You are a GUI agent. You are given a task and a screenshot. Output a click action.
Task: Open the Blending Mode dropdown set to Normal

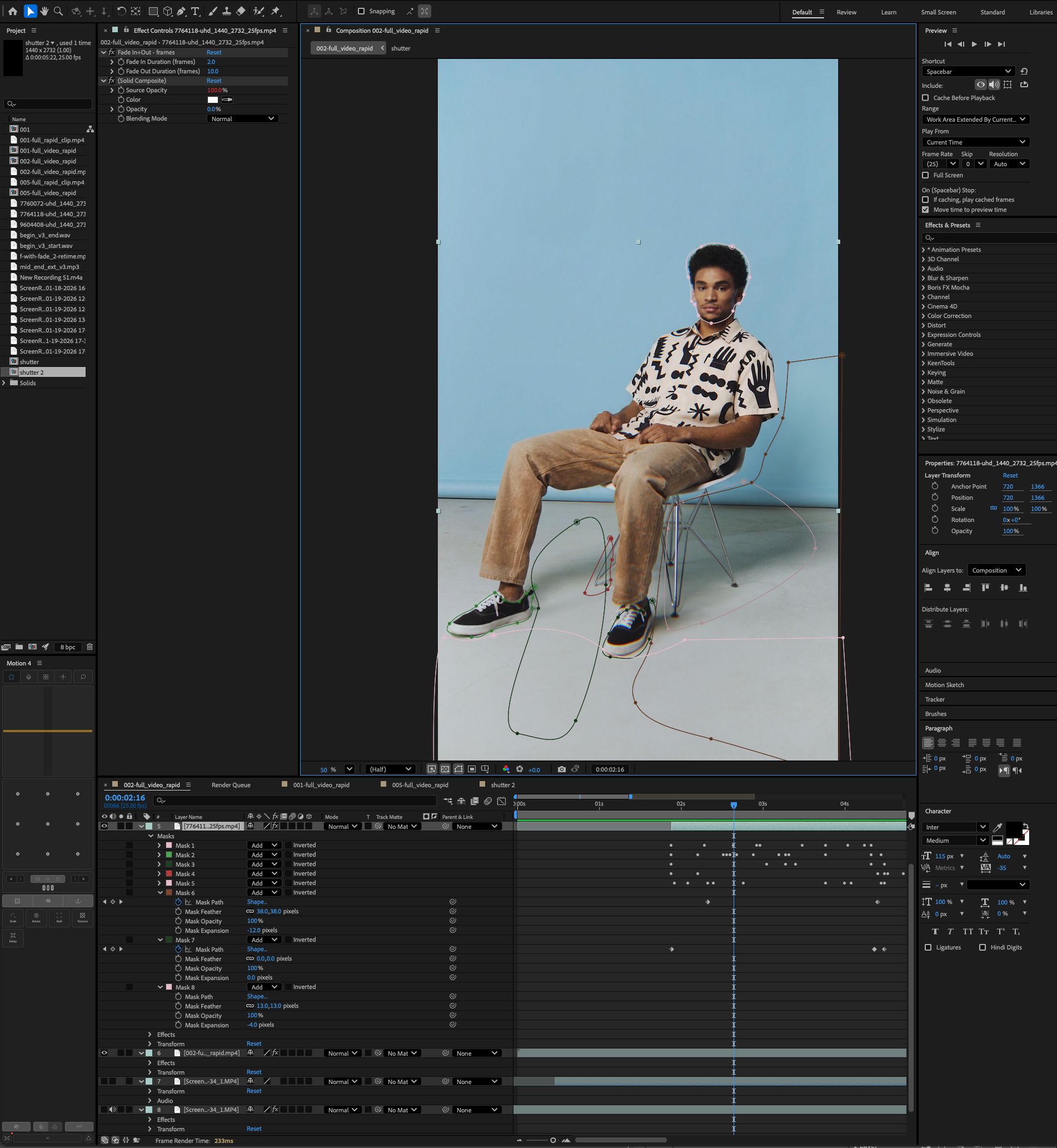click(242, 118)
